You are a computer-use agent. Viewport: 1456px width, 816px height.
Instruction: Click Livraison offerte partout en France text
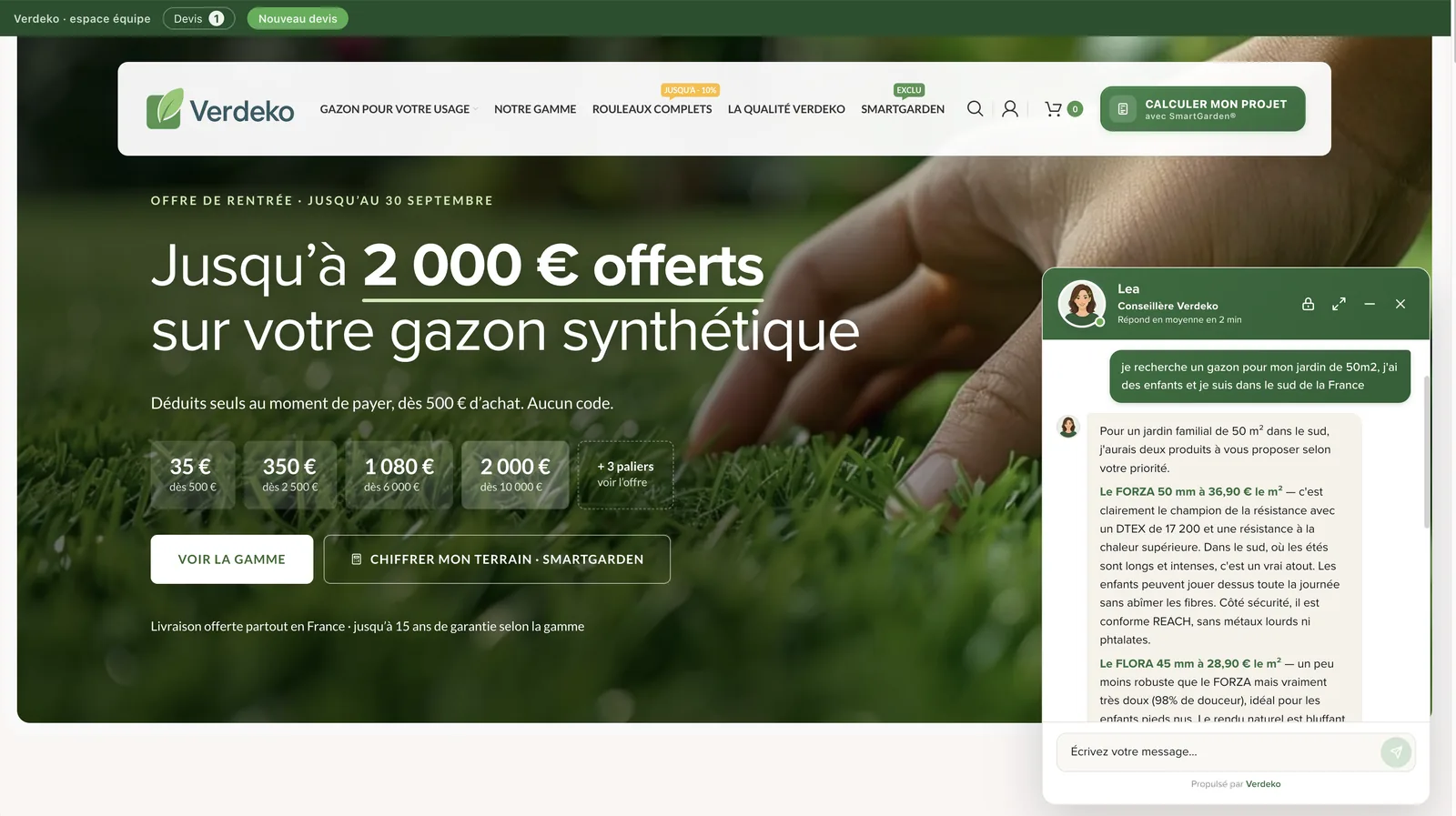point(368,627)
